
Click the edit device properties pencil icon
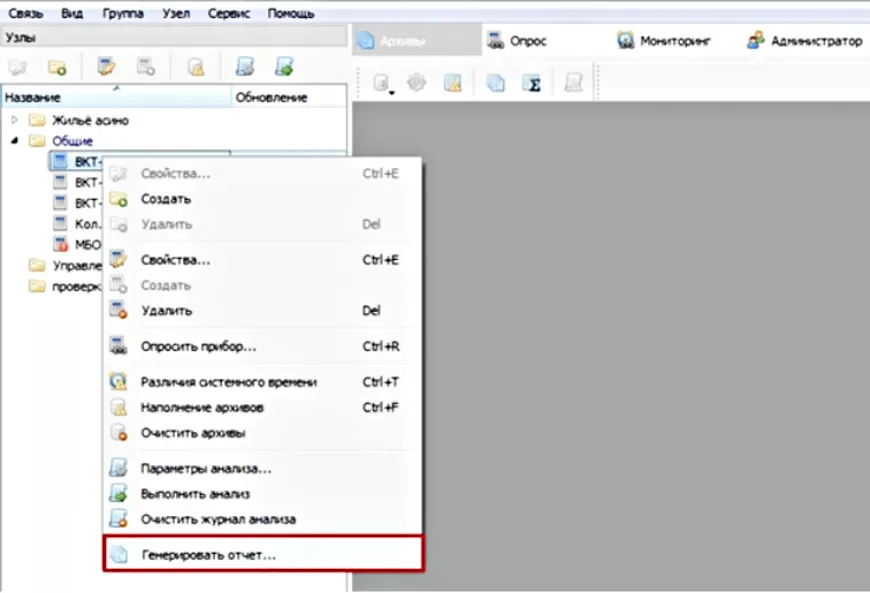click(106, 67)
